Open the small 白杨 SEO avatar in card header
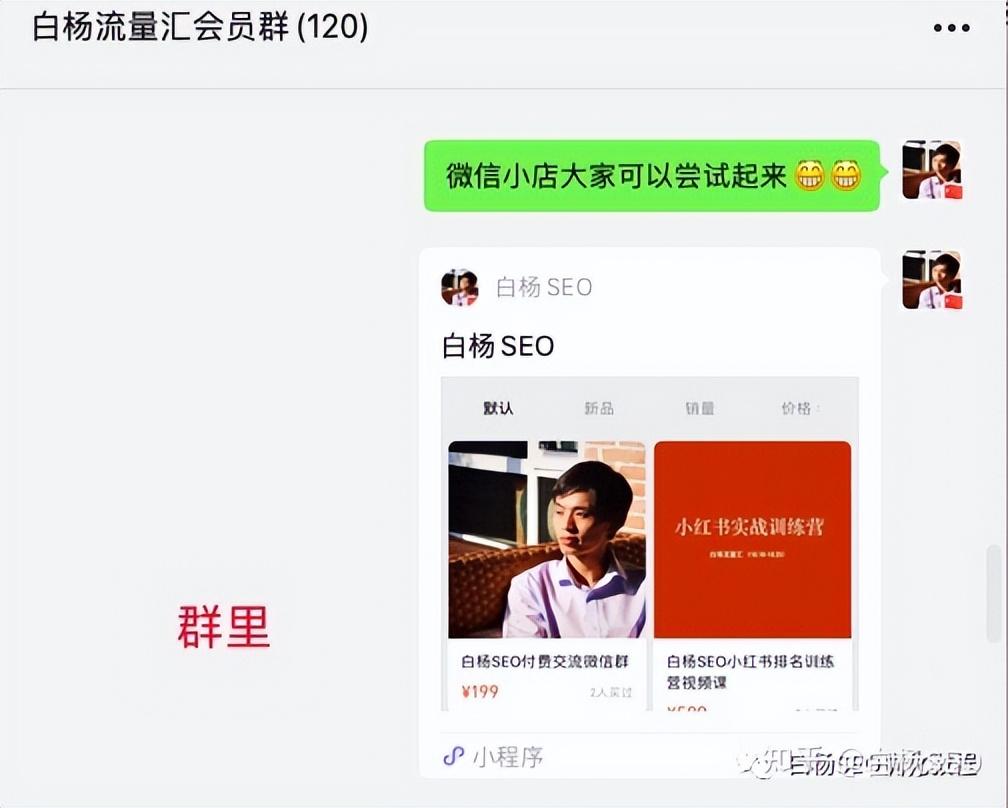Screen dimensions: 1008x808 (x=460, y=287)
